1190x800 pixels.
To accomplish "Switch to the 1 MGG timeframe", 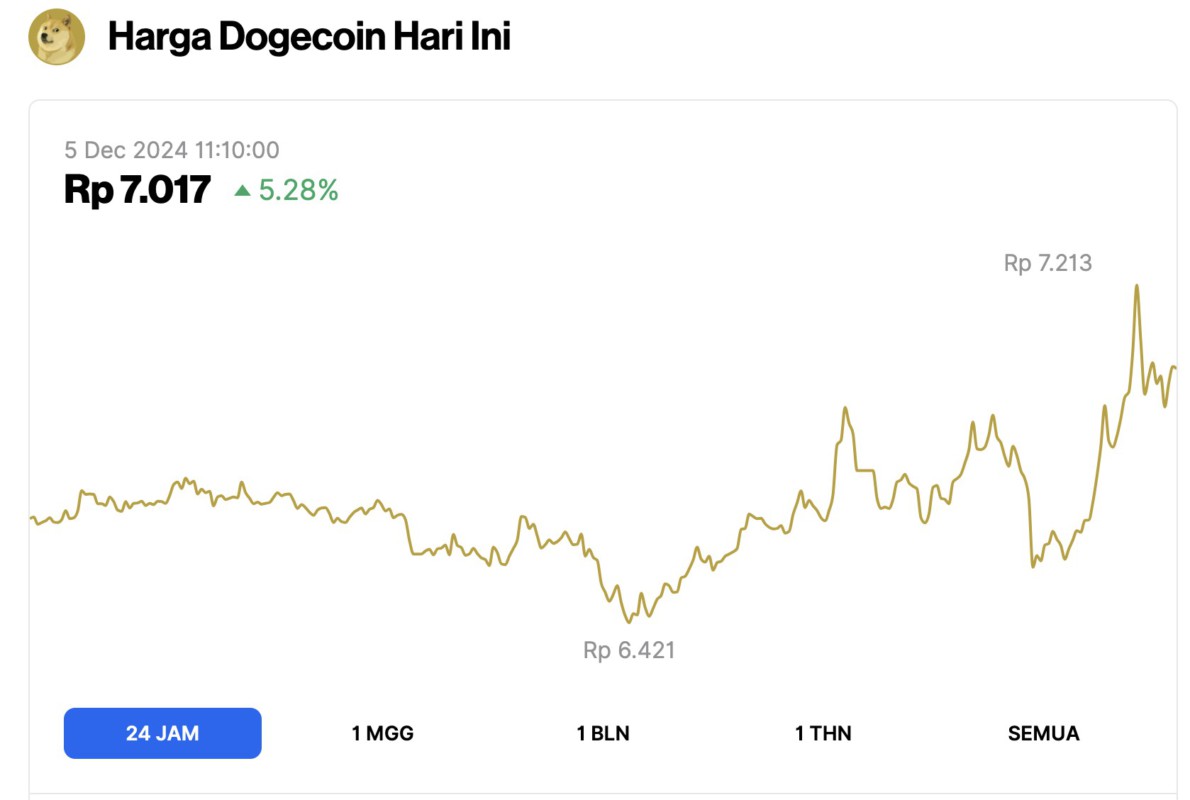I will click(382, 732).
